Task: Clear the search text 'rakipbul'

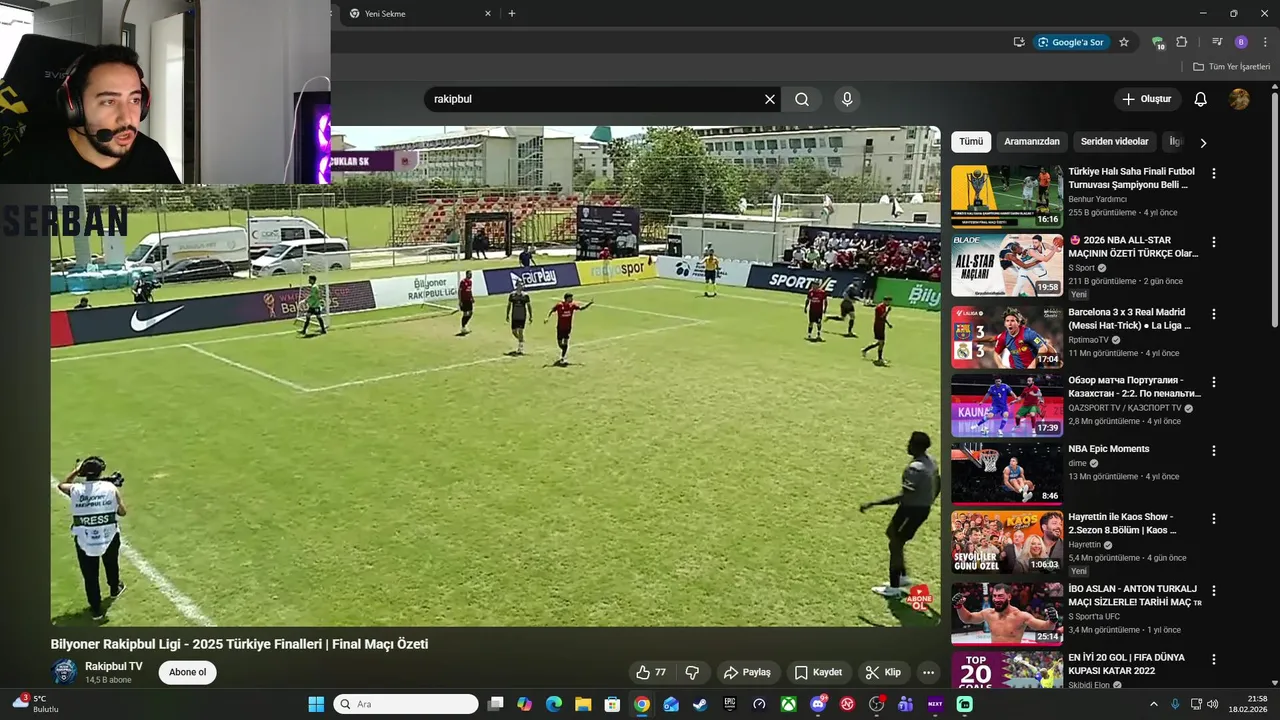Action: [770, 99]
